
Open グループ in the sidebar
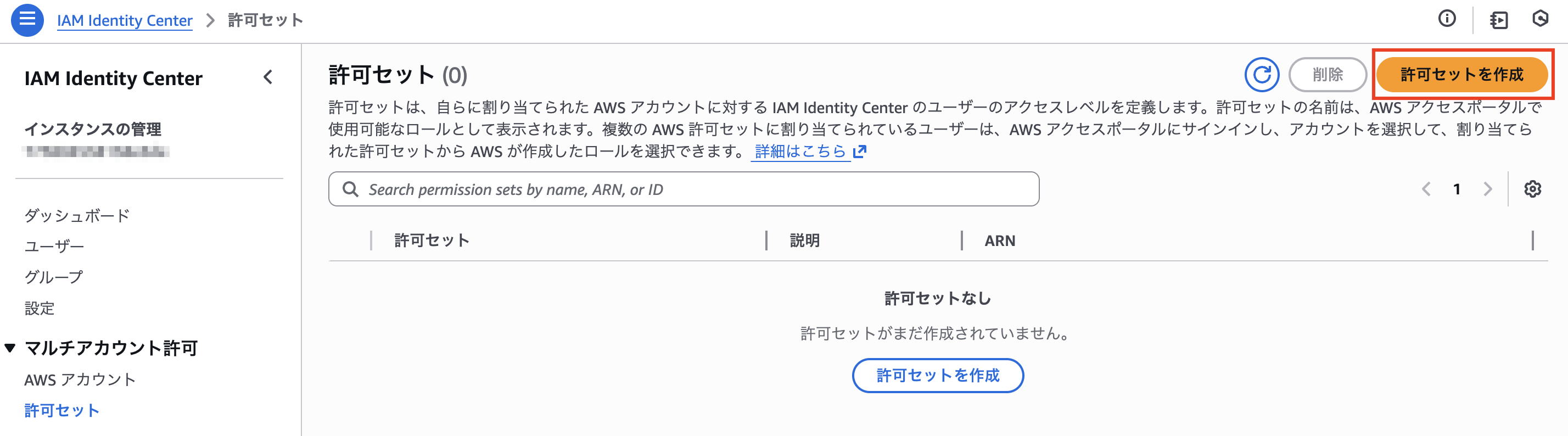[54, 277]
